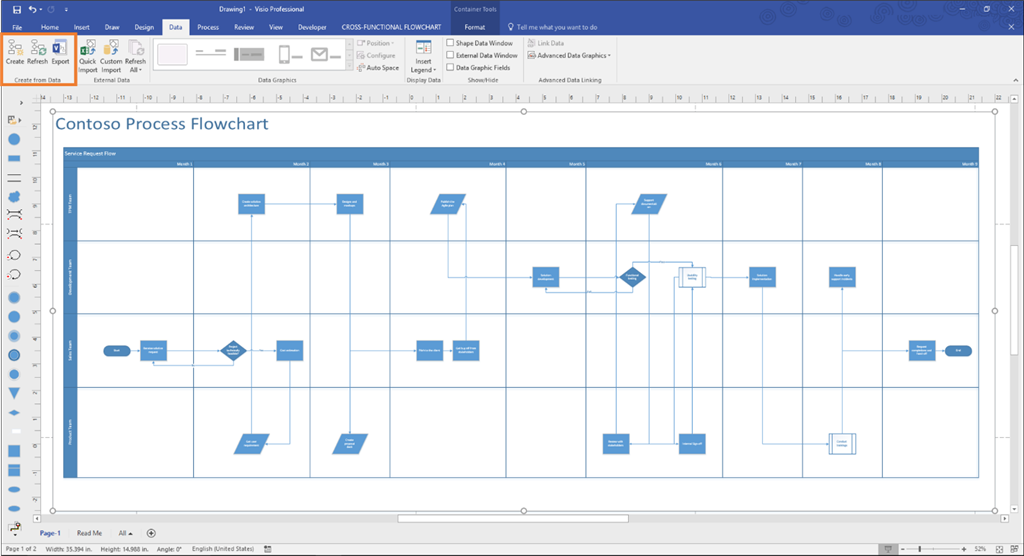Switch to the Format tab under Container Tools
Screen dimensions: 1024x556
pyautogui.click(x=475, y=27)
